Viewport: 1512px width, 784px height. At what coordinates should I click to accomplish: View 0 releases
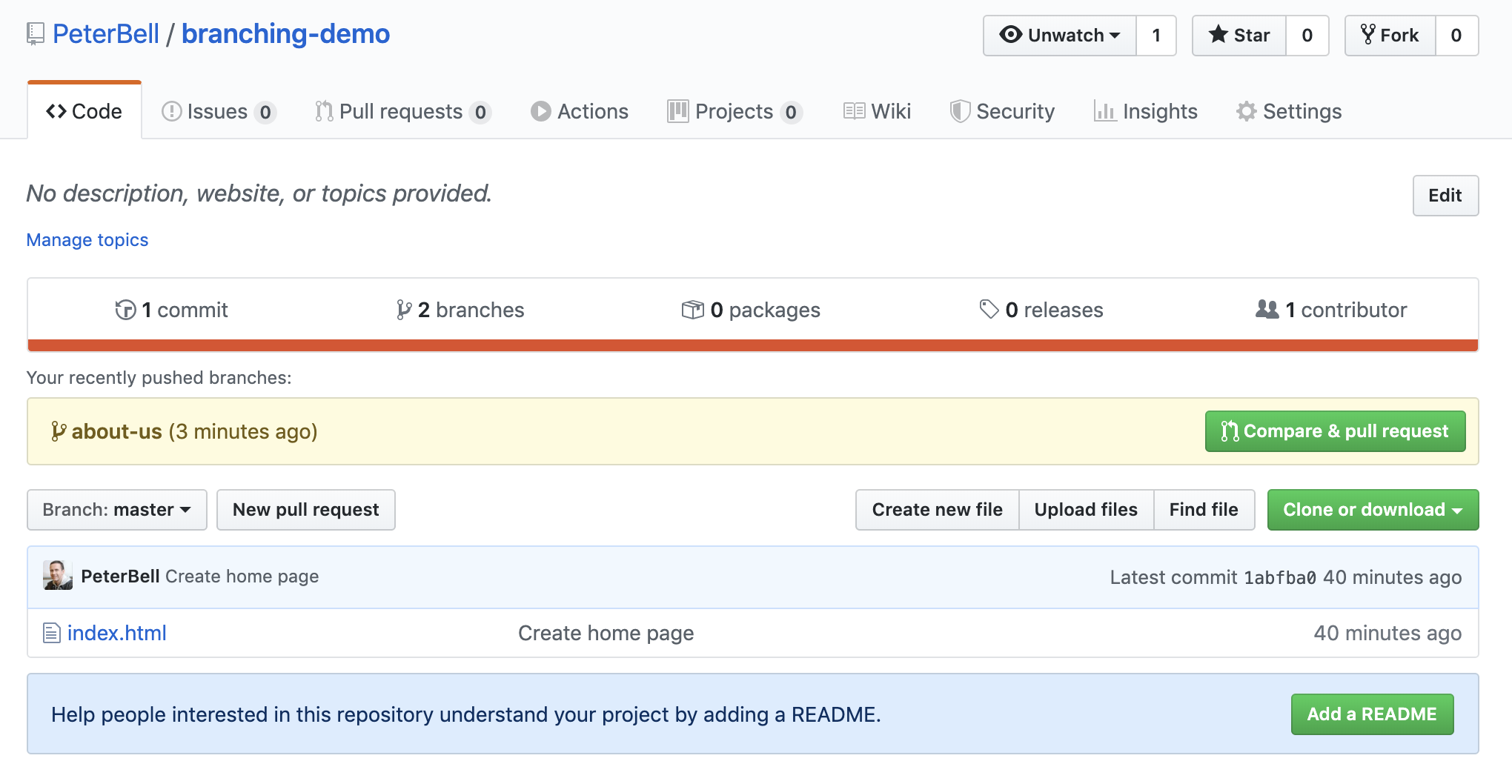(x=1041, y=310)
